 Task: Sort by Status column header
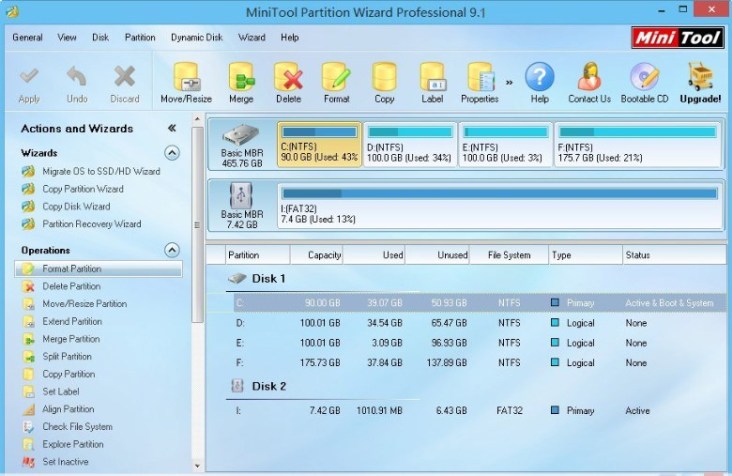coord(674,255)
